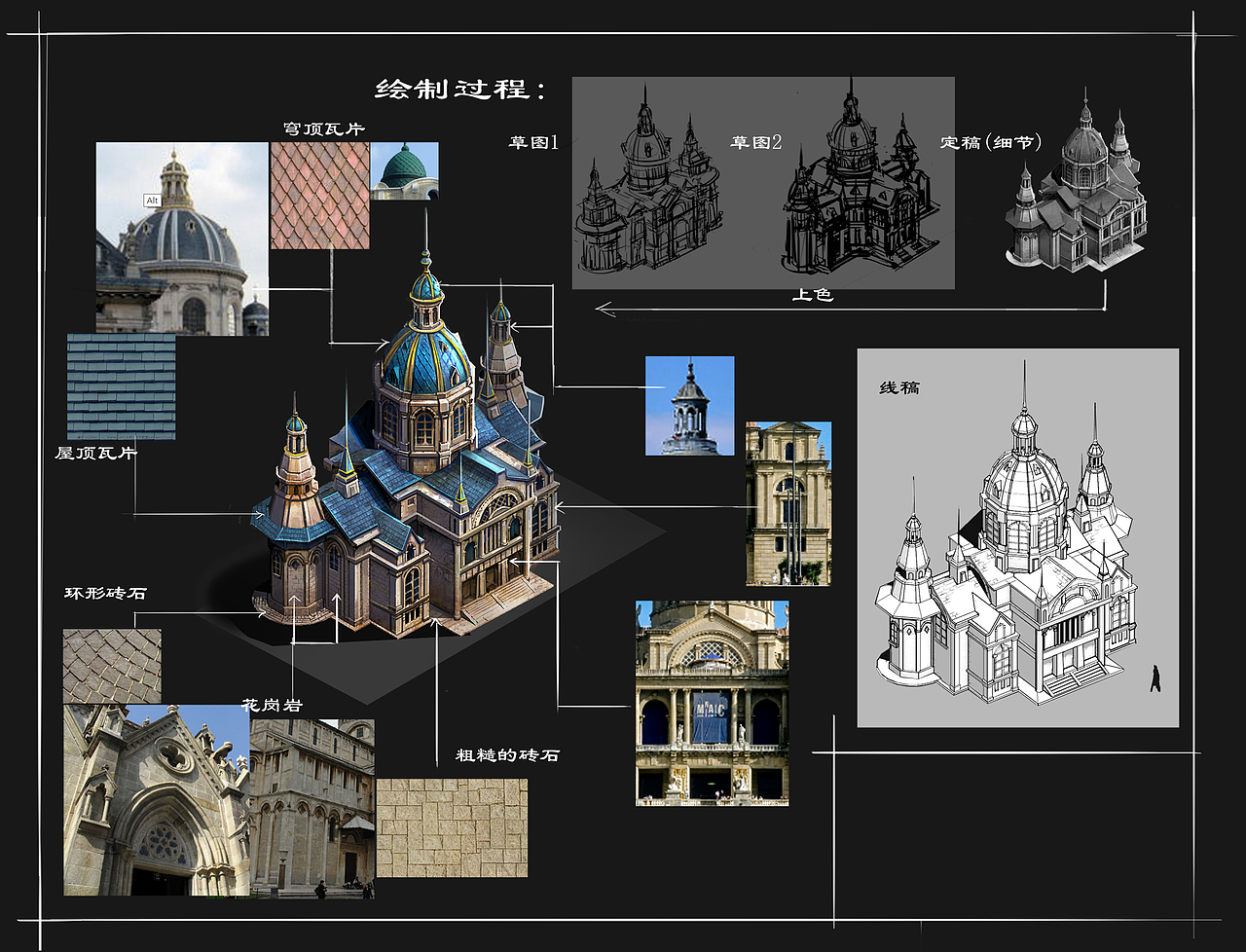Select the '穹顶瓦片' label
The image size is (1246, 952).
[x=324, y=129]
